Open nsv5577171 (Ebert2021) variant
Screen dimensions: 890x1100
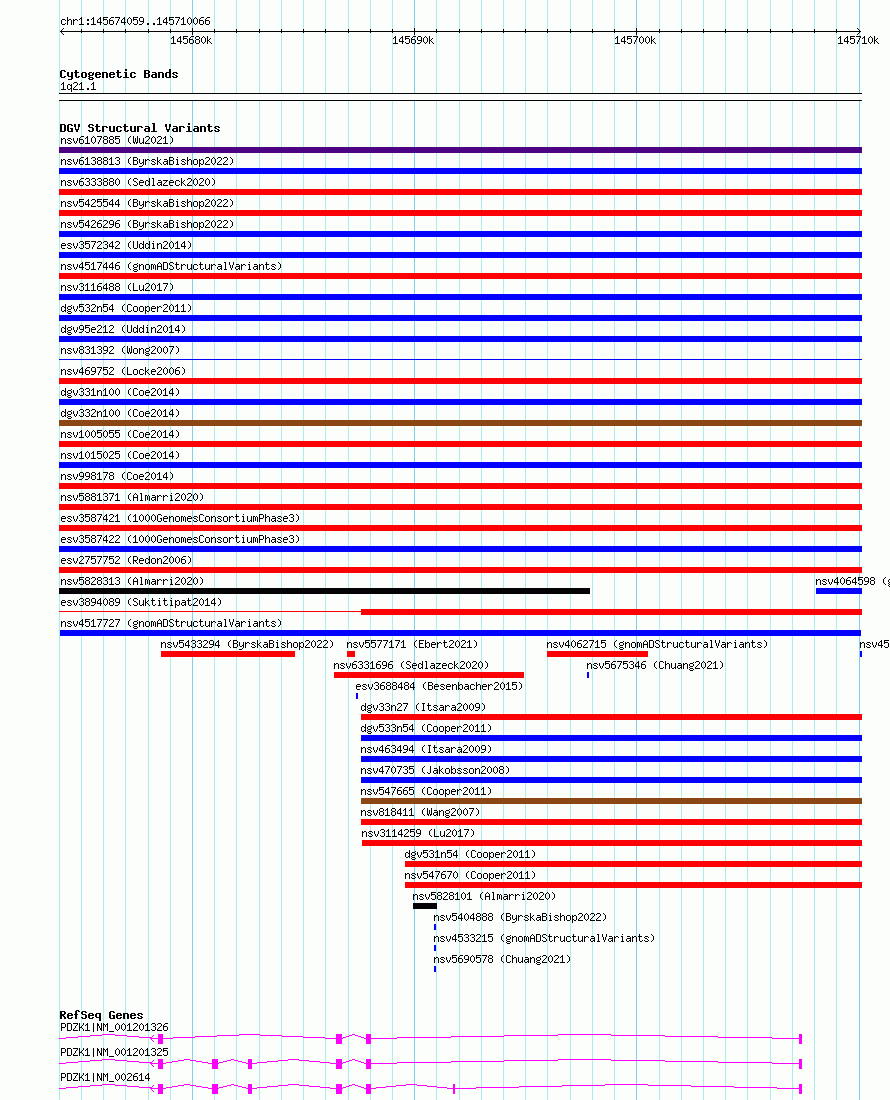[412, 645]
